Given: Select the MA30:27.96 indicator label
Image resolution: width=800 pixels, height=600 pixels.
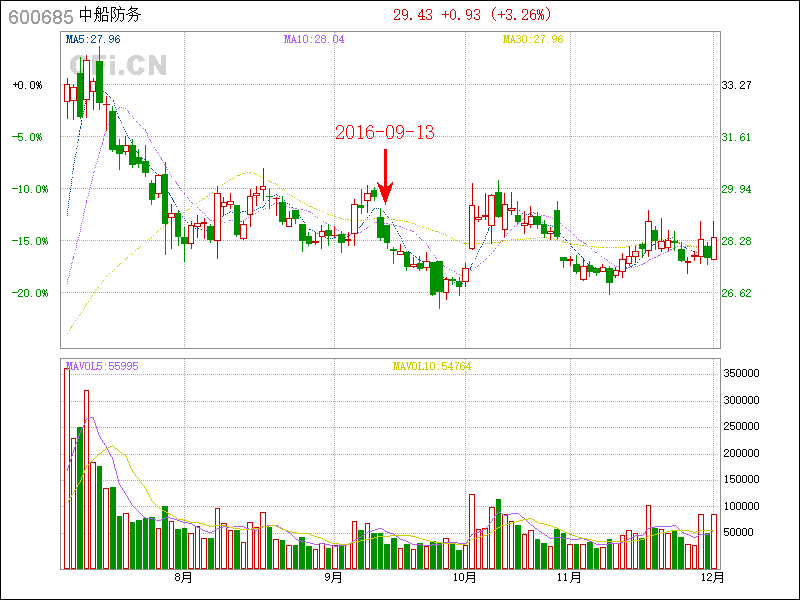Looking at the screenshot, I should tap(533, 40).
